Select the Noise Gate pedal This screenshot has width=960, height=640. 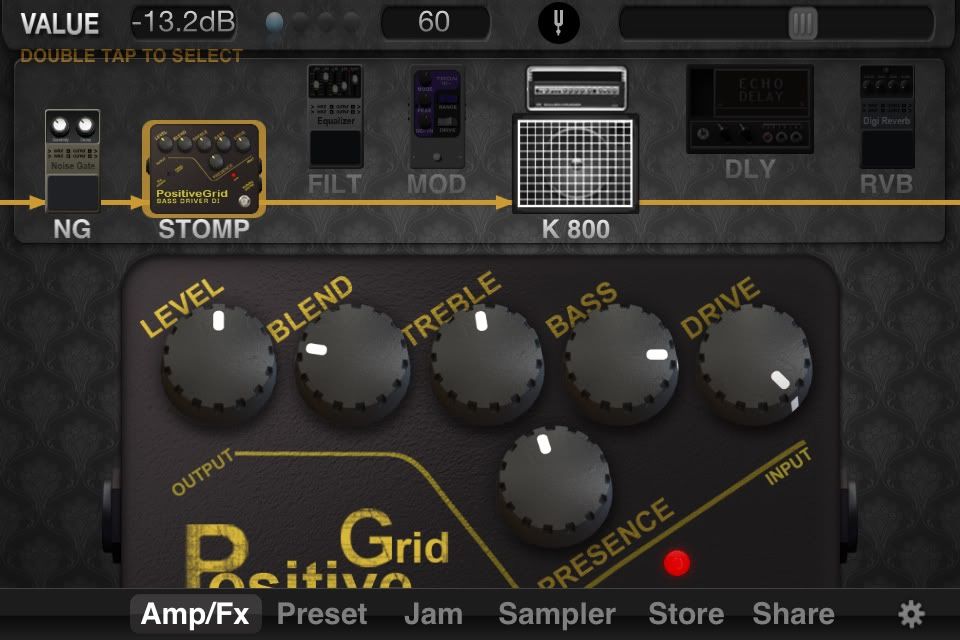pyautogui.click(x=72, y=161)
